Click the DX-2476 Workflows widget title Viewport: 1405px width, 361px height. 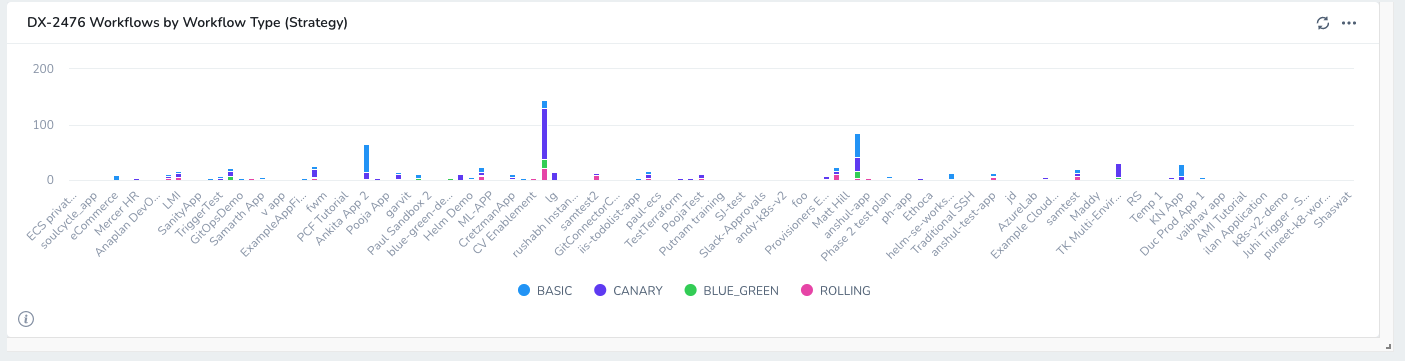(x=187, y=22)
